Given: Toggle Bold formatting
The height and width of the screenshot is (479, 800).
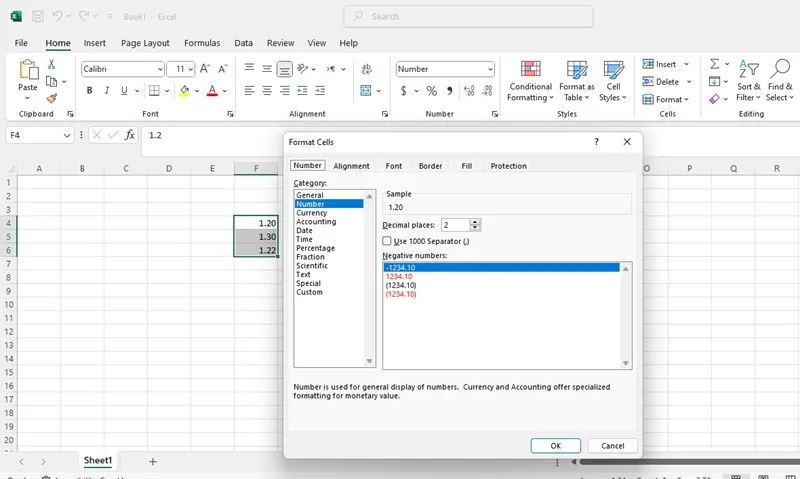Looking at the screenshot, I should (x=89, y=91).
